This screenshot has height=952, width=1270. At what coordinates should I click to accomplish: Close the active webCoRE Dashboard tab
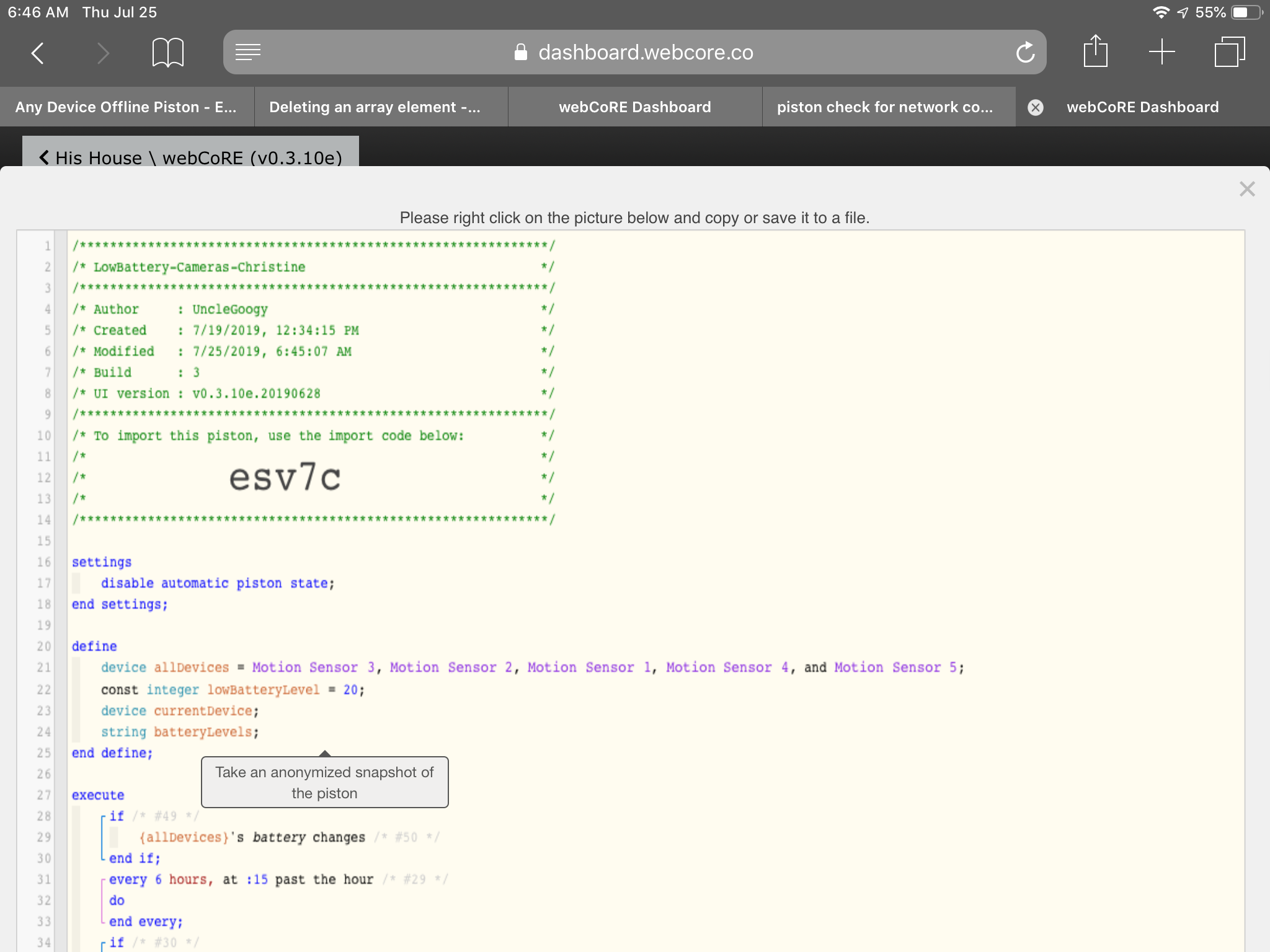pos(1035,108)
